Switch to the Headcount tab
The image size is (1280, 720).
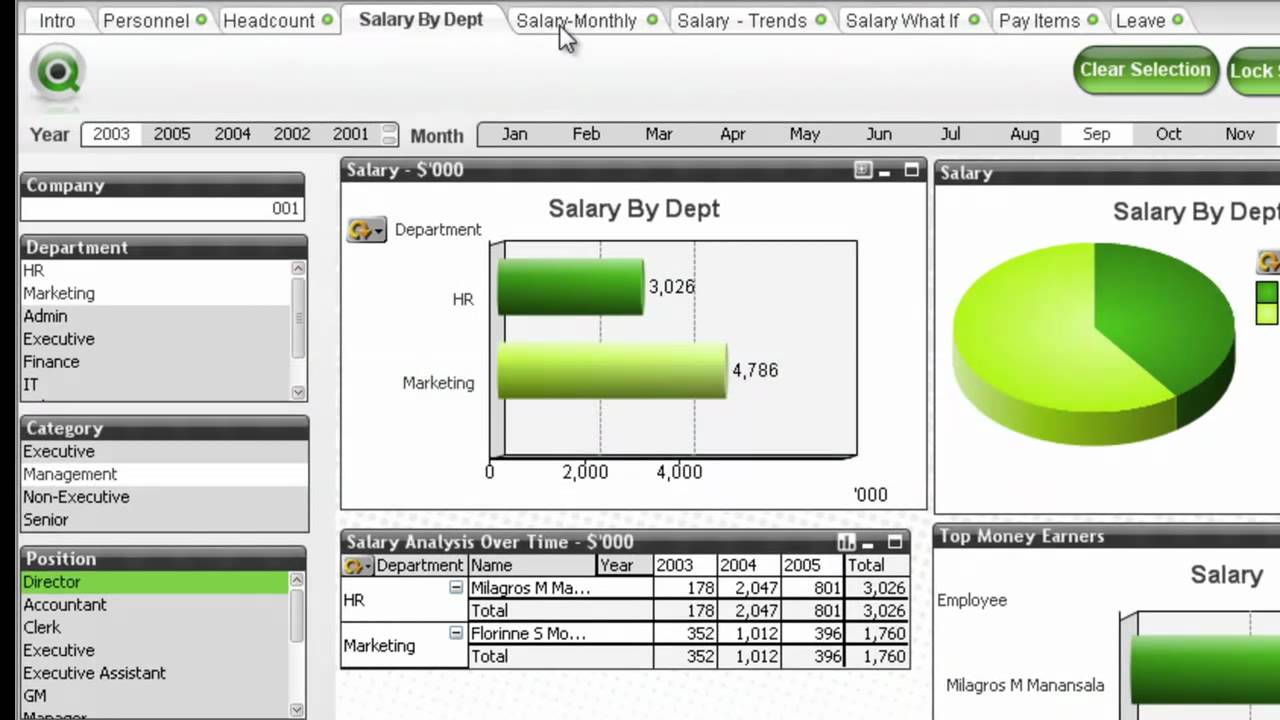(269, 20)
